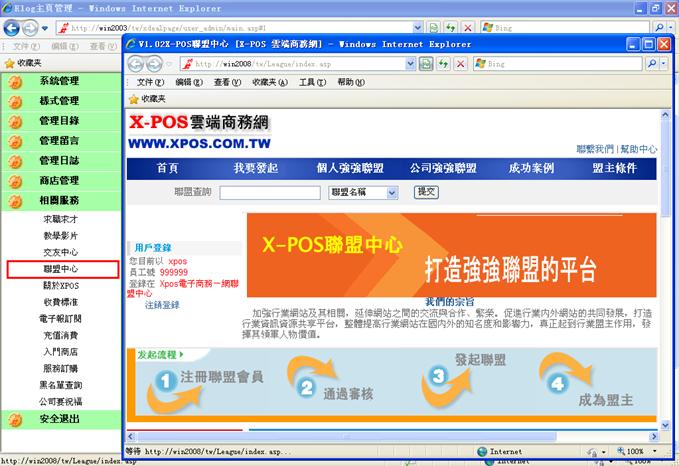Click the 幫助中心 help link
The height and width of the screenshot is (466, 679).
coord(638,148)
